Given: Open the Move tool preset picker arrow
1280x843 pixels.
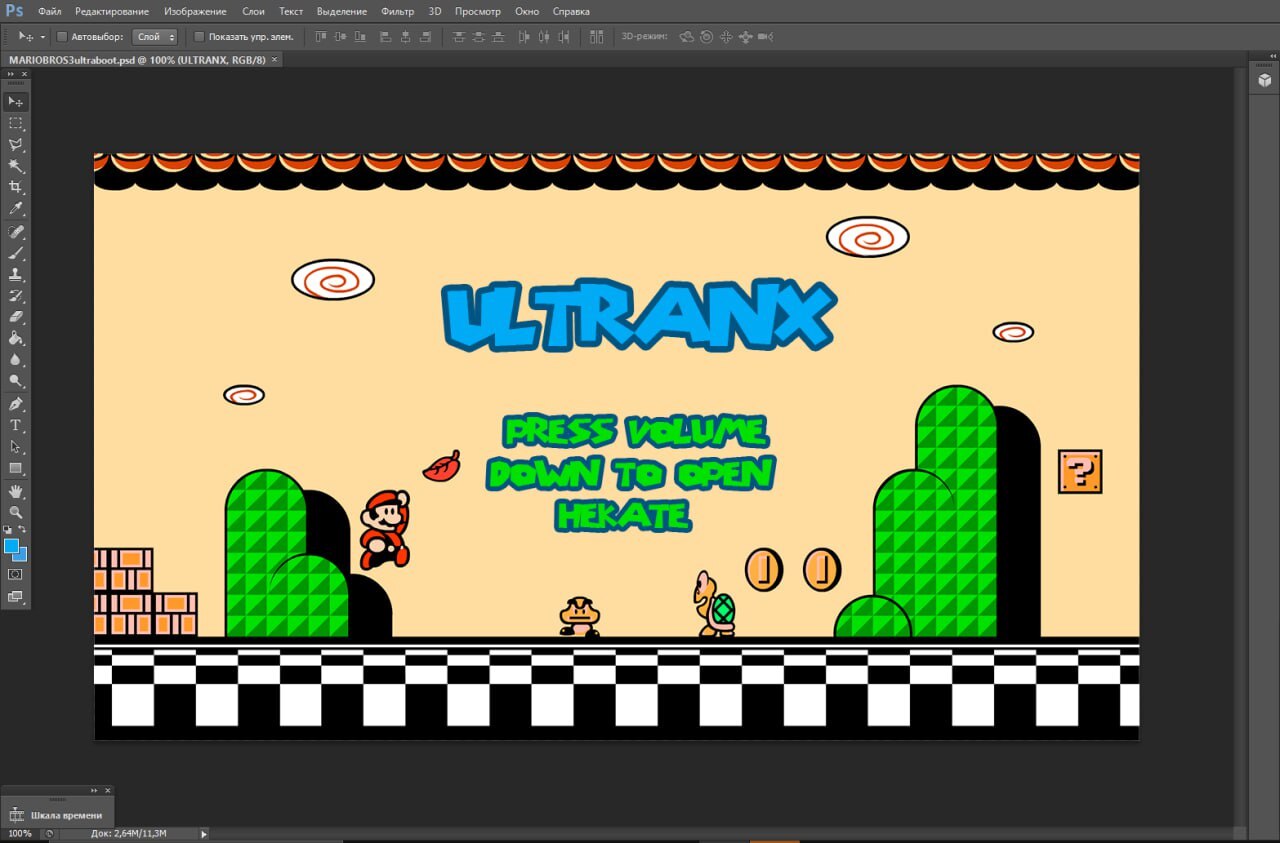Looking at the screenshot, I should click(43, 37).
